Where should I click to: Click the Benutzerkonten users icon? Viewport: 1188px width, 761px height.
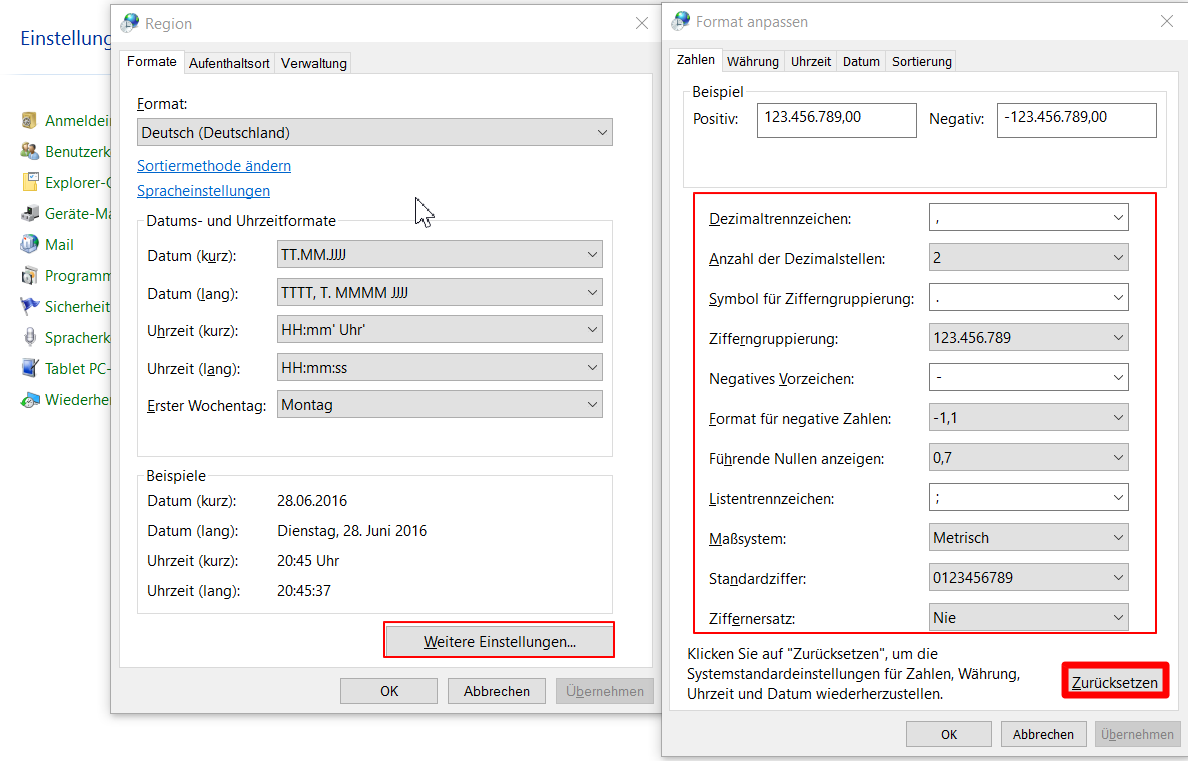pos(30,152)
